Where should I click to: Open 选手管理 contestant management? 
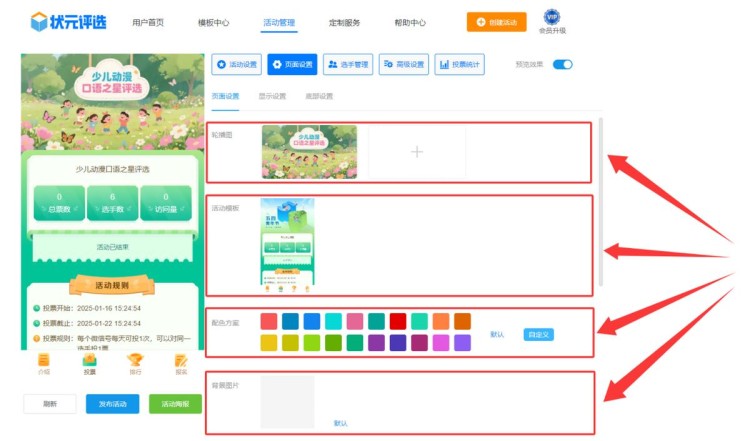pos(348,65)
